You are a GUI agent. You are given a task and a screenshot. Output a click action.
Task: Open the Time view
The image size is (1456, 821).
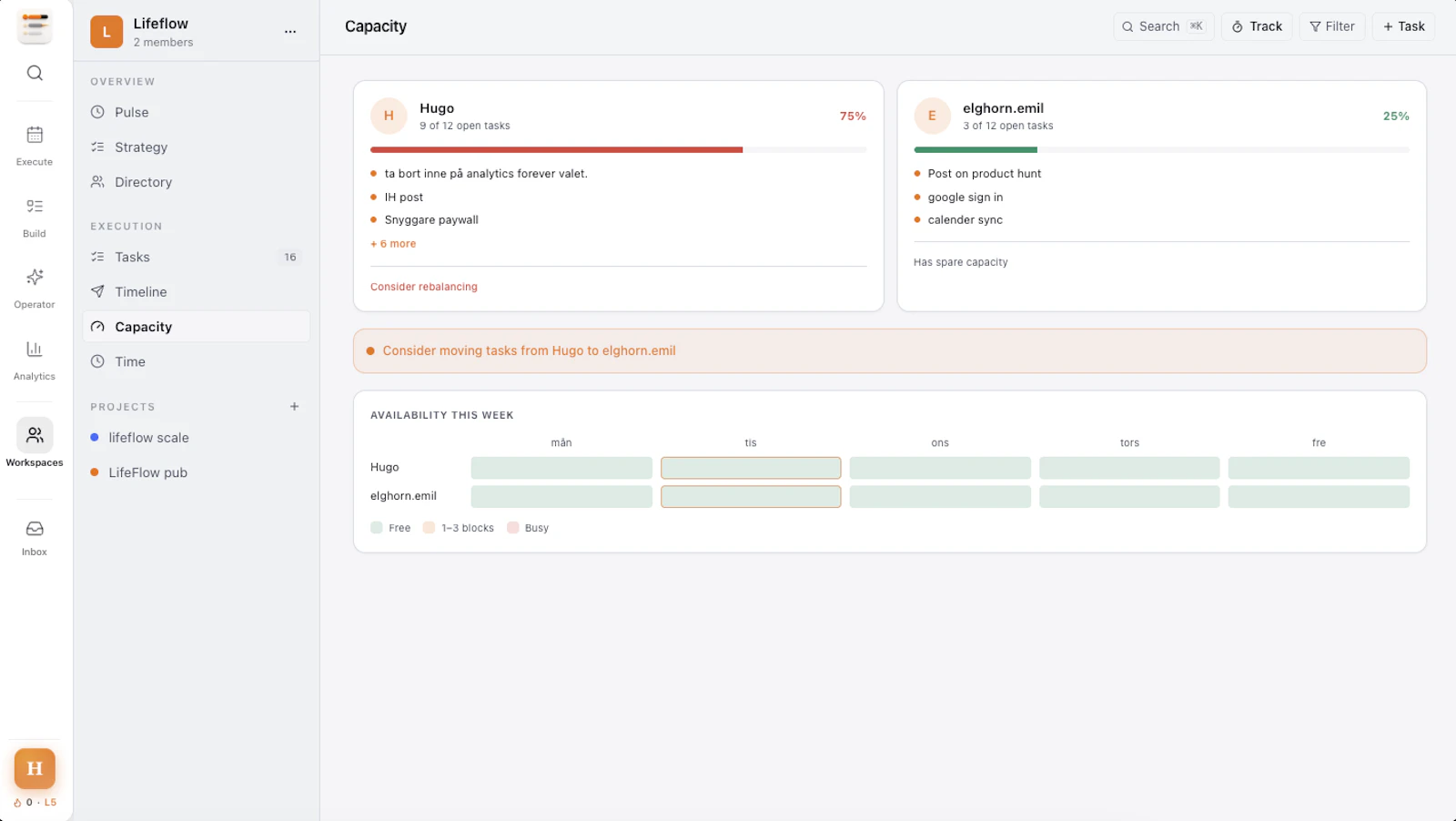197,361
